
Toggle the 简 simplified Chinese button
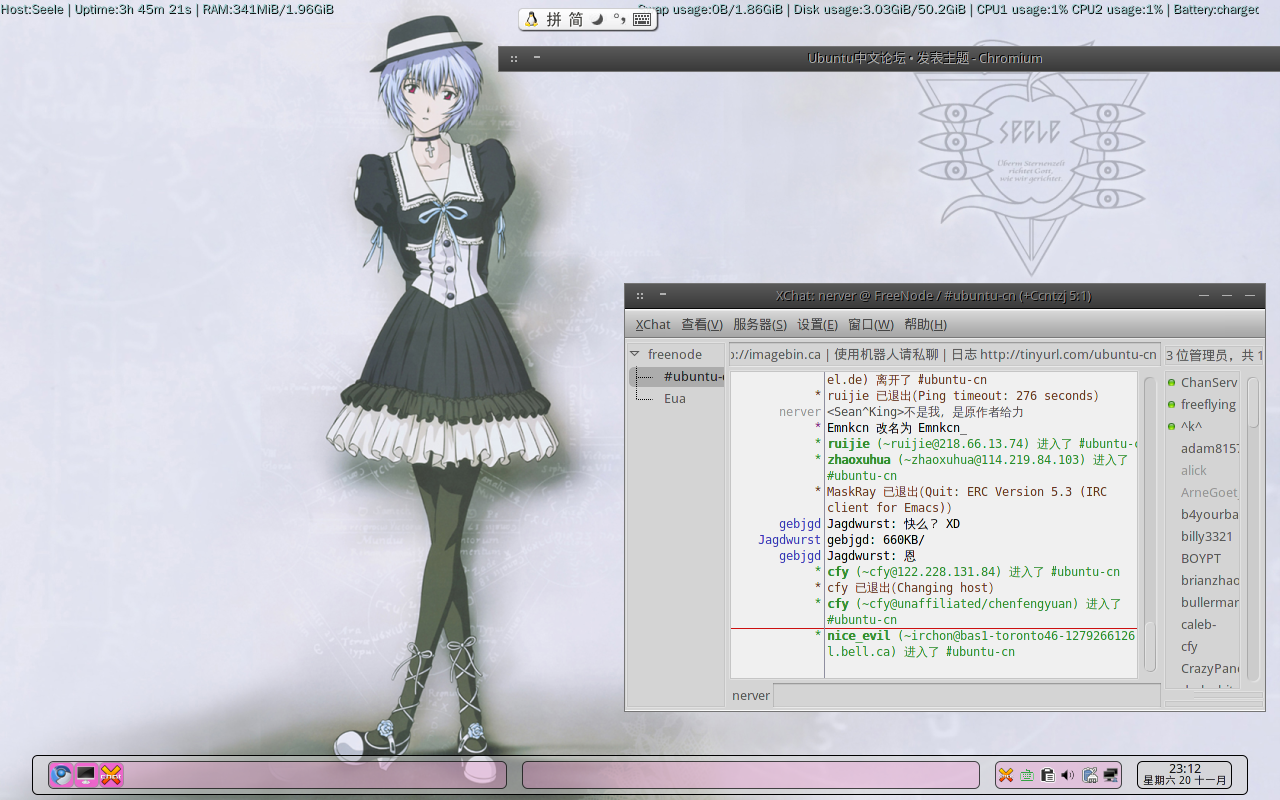point(576,19)
